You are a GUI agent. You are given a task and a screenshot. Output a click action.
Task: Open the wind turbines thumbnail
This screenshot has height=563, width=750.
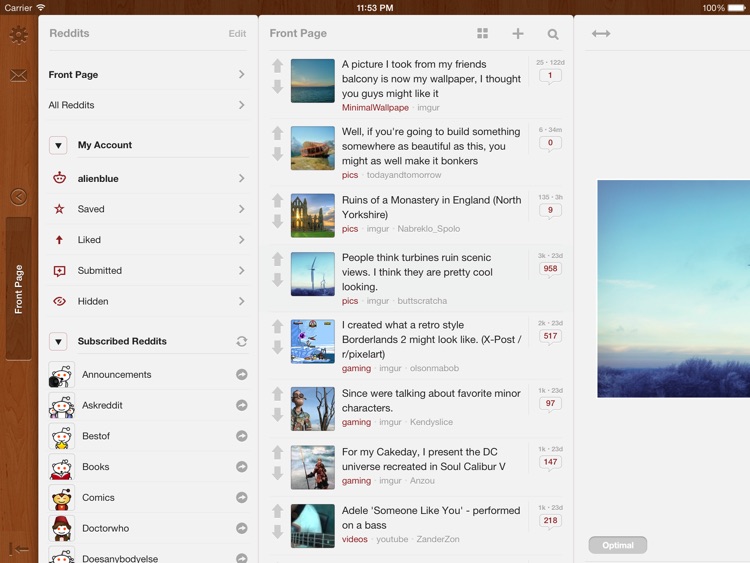tap(313, 274)
